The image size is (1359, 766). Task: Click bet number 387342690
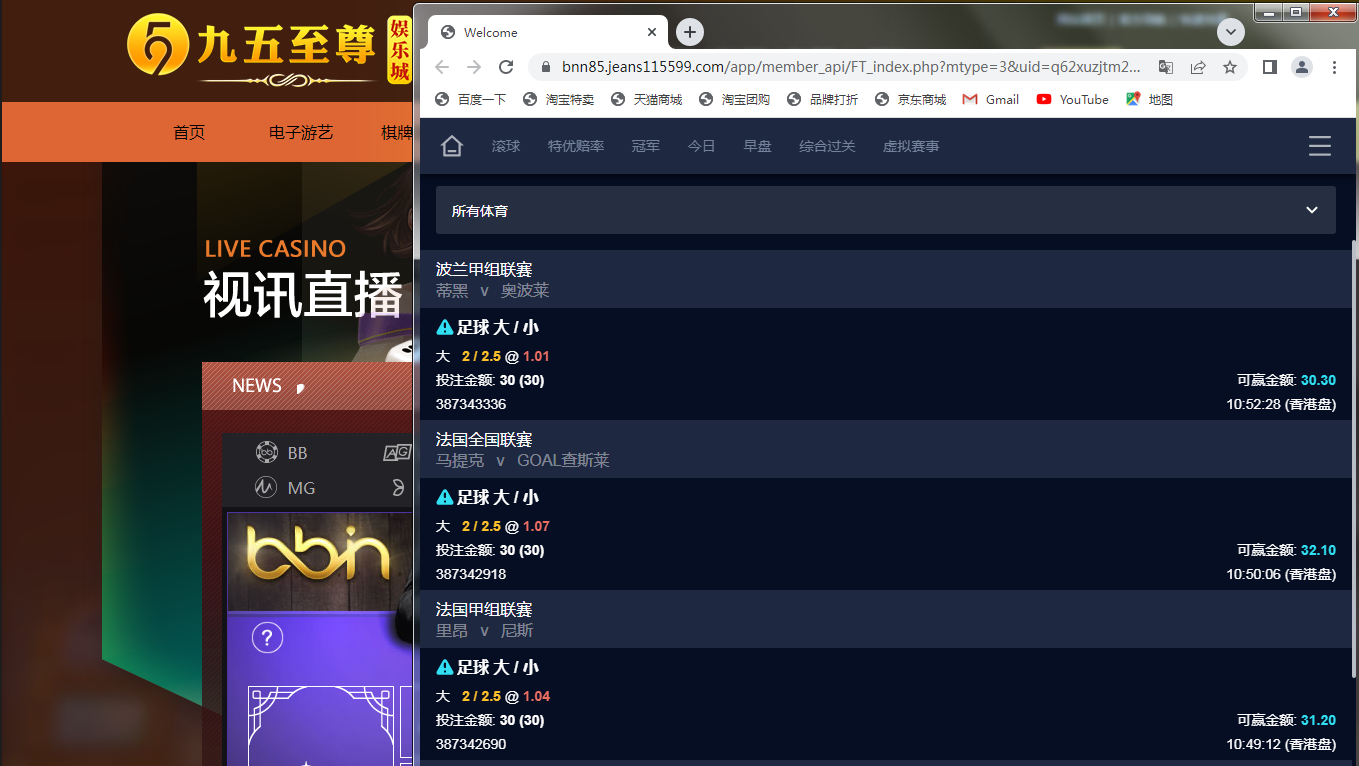471,744
